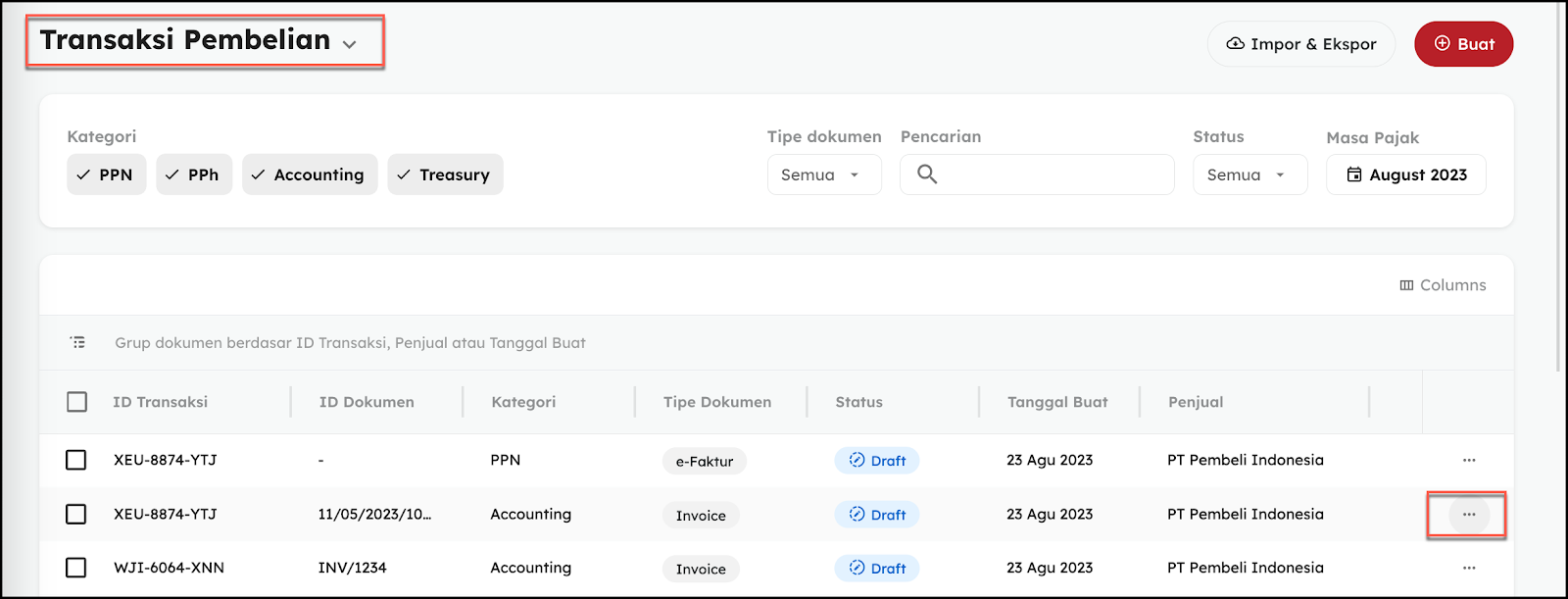Sort by ID Dokumen column header
1568x599 pixels.
367,402
